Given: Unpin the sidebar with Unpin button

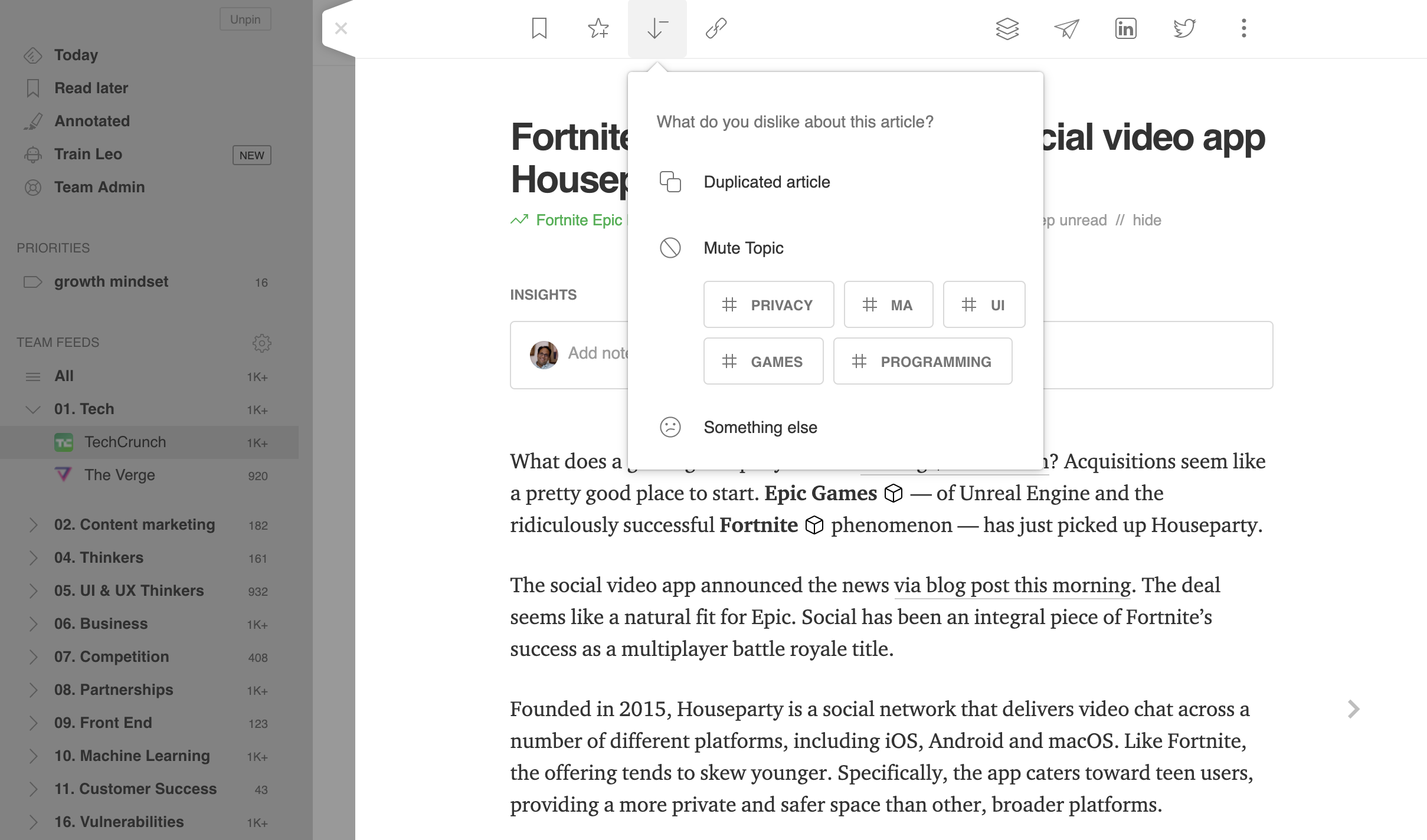Looking at the screenshot, I should 245,19.
